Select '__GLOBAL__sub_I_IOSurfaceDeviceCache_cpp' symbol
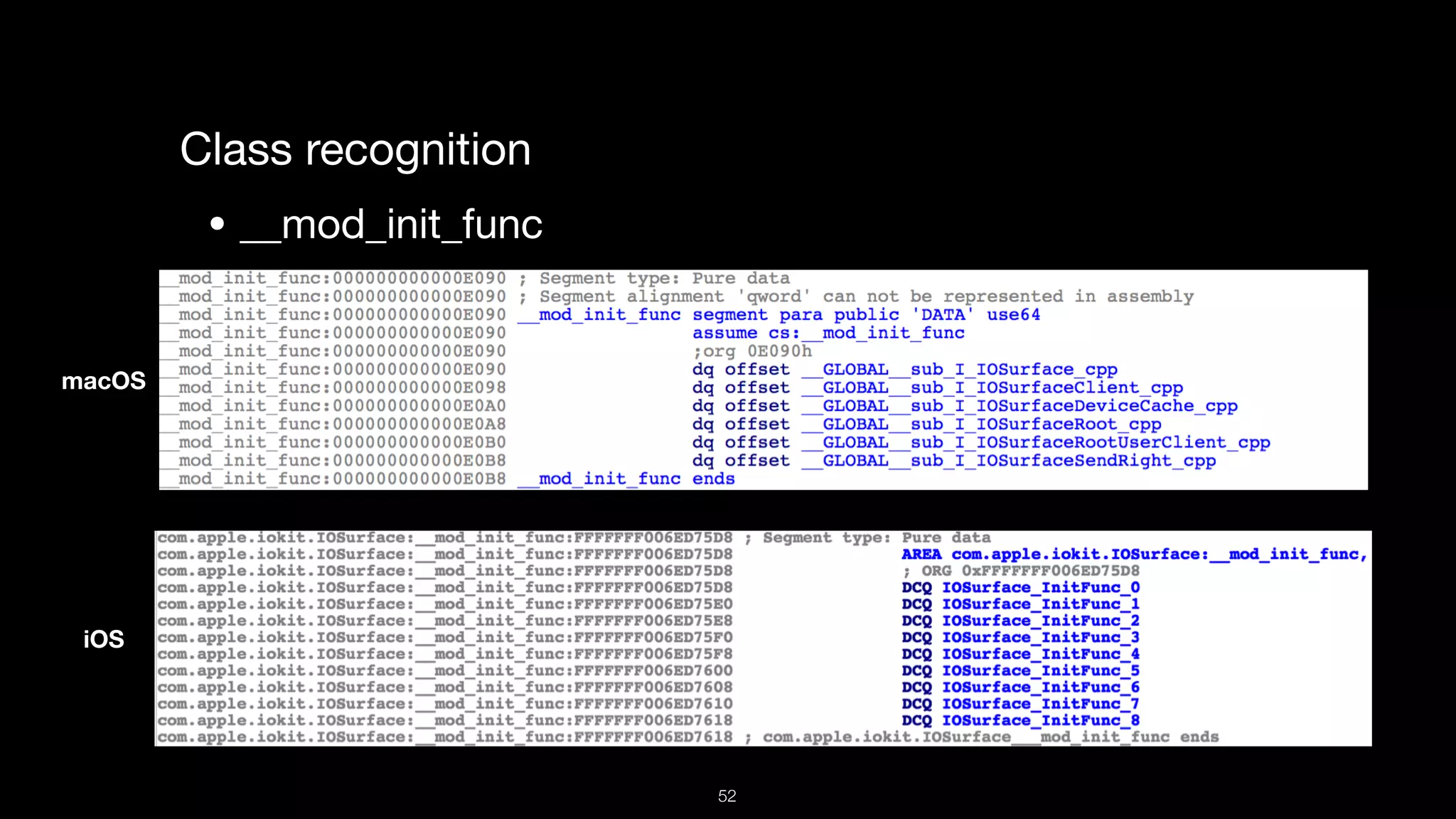 (1019, 406)
